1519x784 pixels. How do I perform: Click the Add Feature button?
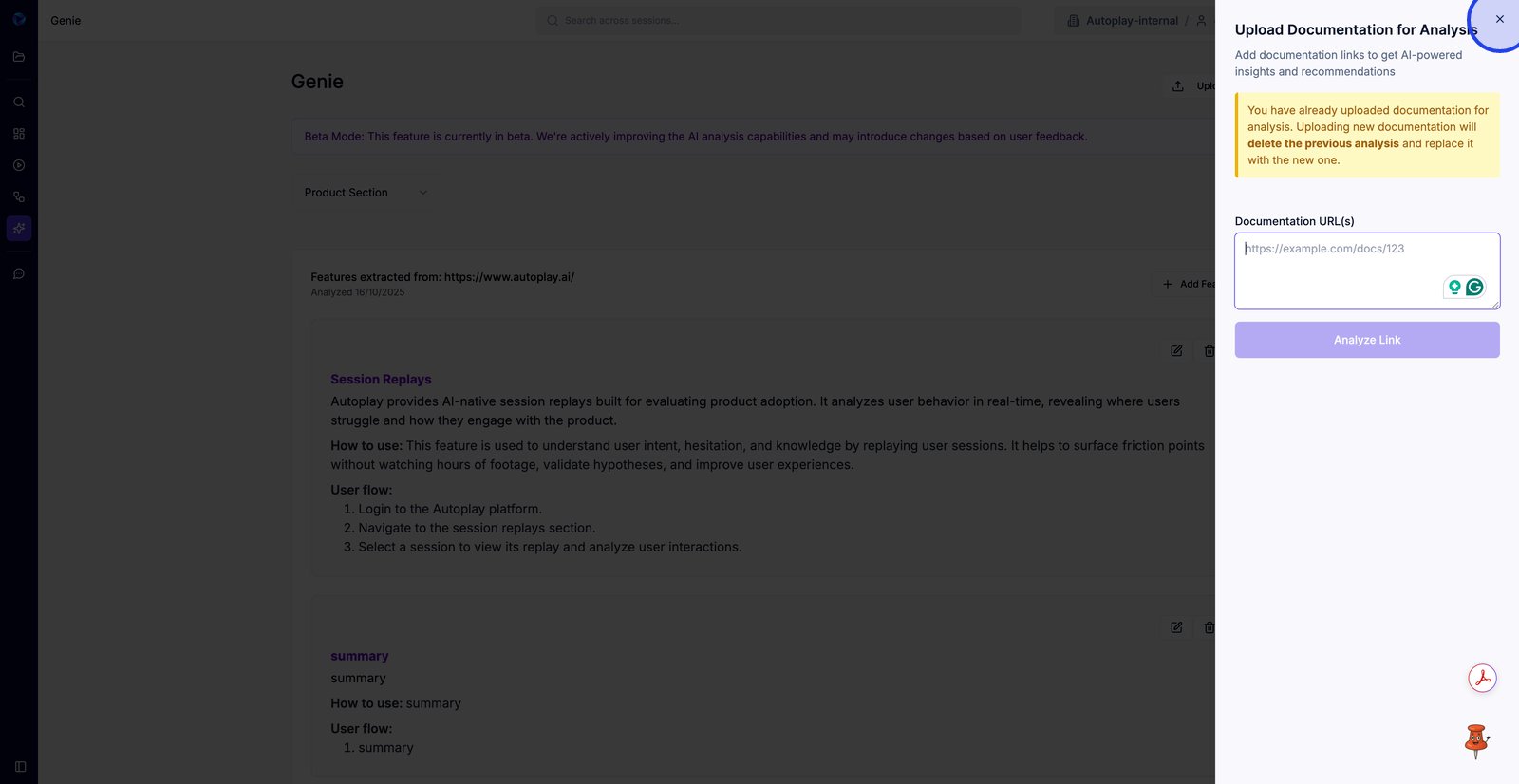(1187, 284)
